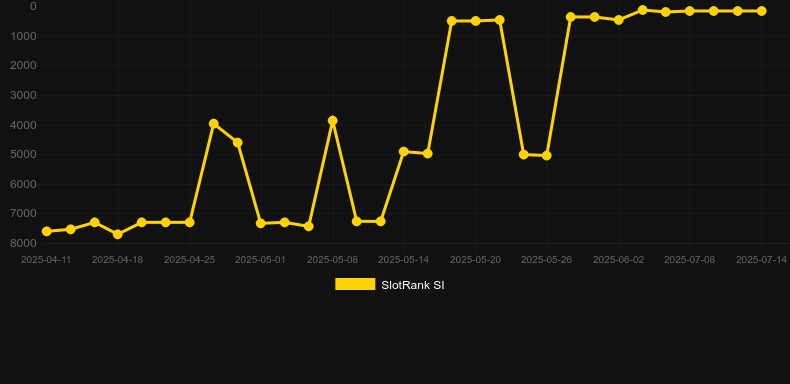The height and width of the screenshot is (384, 790).
Task: Click the data point above 2025-05-14
Action: pyautogui.click(x=404, y=152)
